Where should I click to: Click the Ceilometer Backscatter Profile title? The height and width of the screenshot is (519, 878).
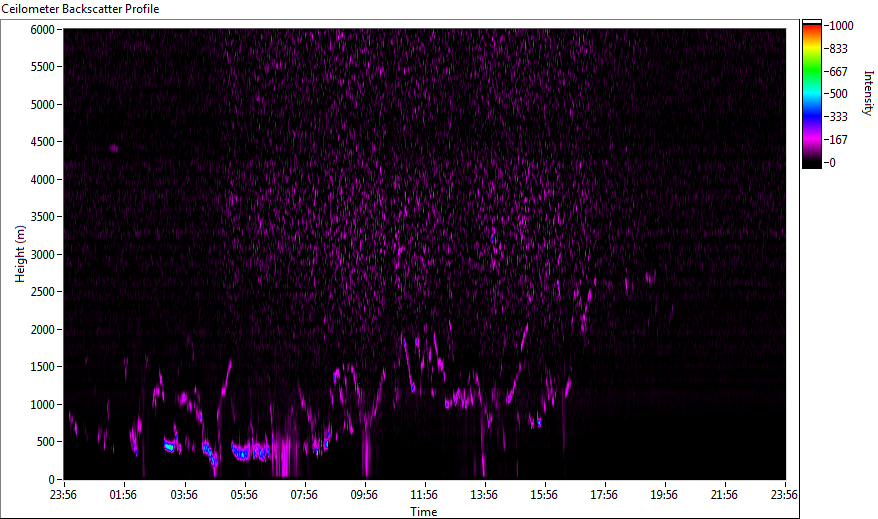click(x=80, y=9)
